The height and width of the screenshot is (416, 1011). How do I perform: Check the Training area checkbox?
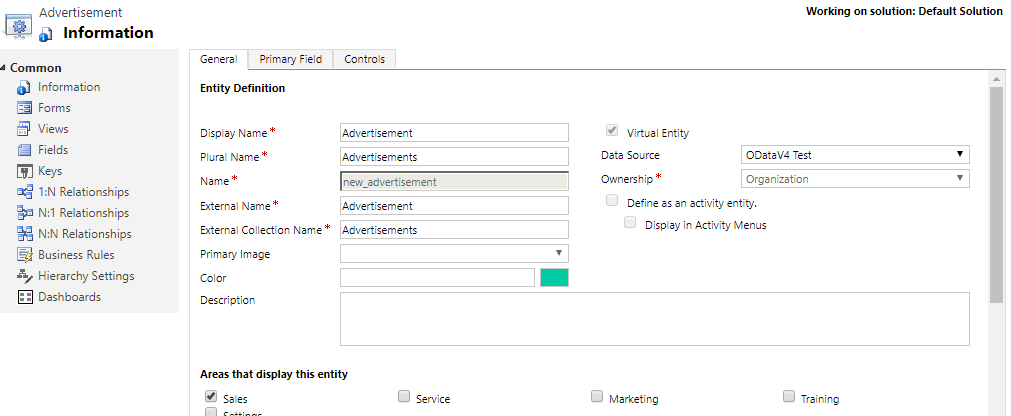pyautogui.click(x=789, y=396)
